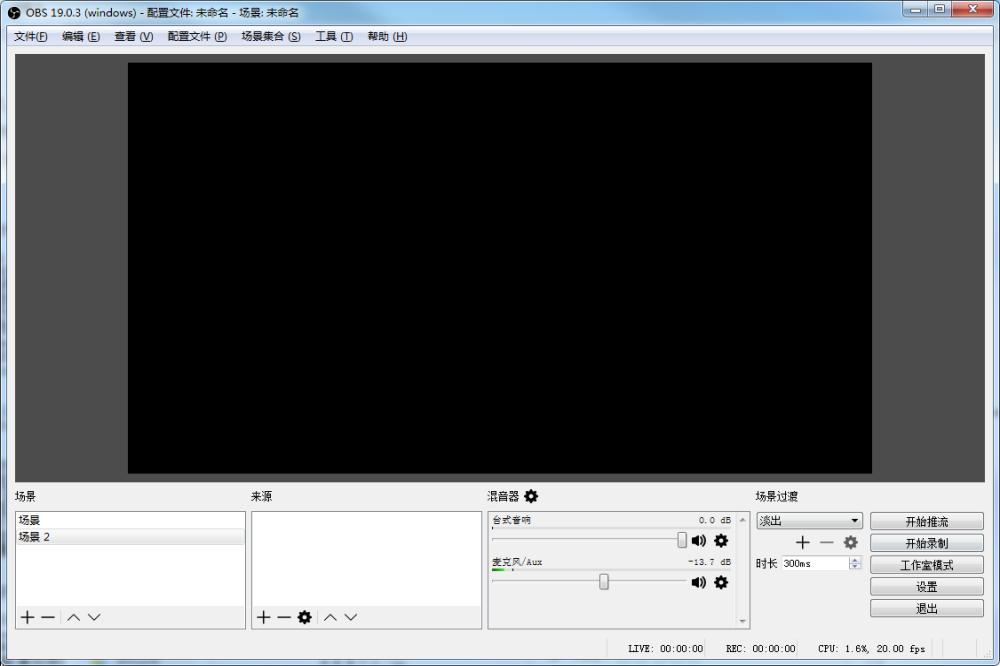Increase 时长 duration with up stepper
This screenshot has width=1000, height=666.
point(855,560)
